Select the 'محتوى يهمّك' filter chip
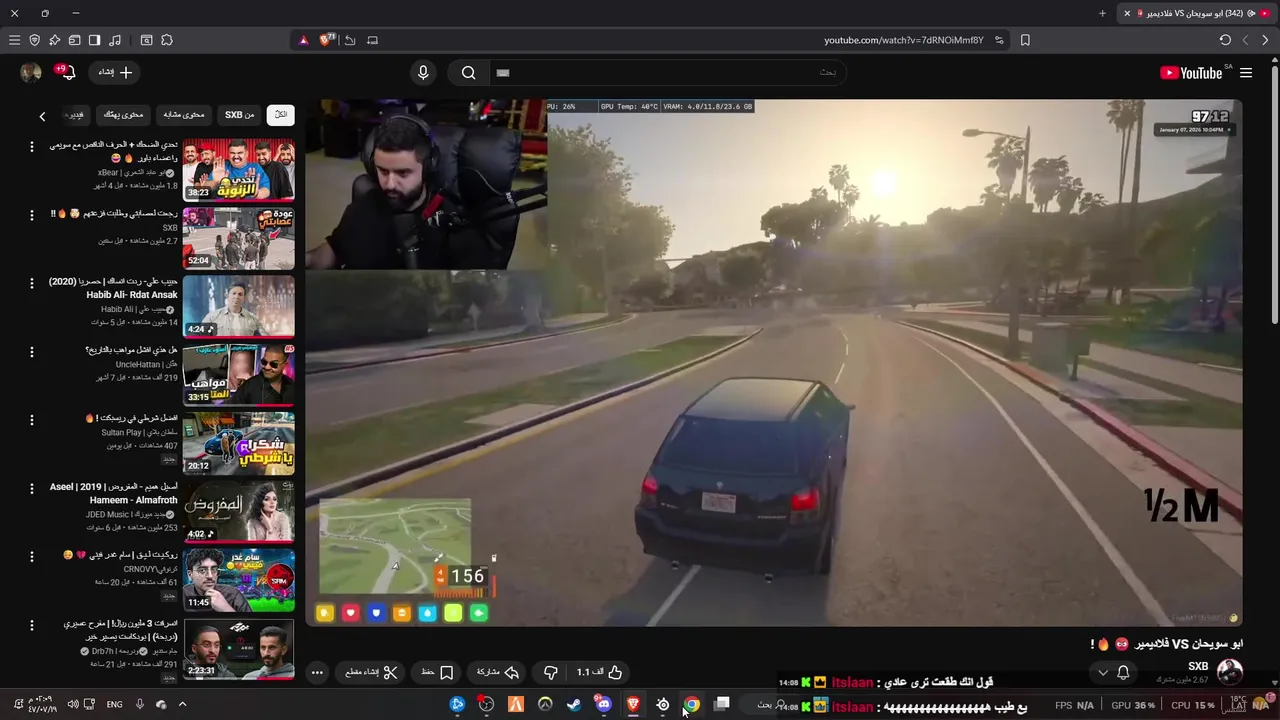This screenshot has height=720, width=1280. [x=124, y=115]
